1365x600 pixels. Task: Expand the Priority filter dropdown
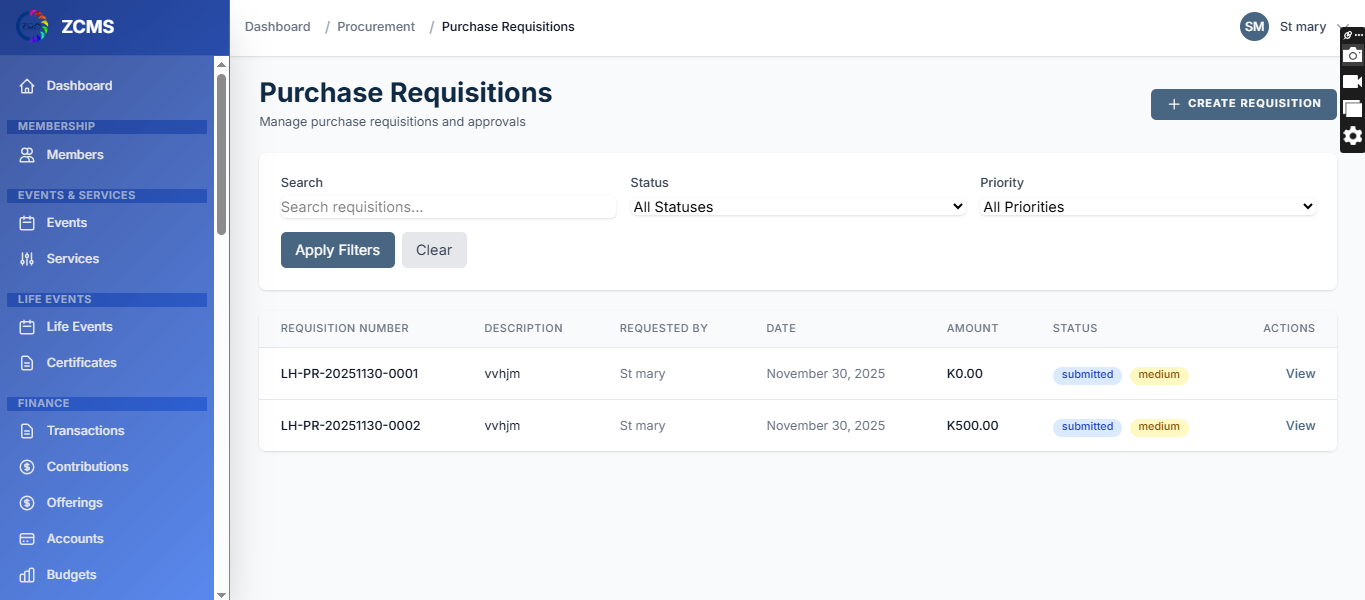pyautogui.click(x=1148, y=207)
